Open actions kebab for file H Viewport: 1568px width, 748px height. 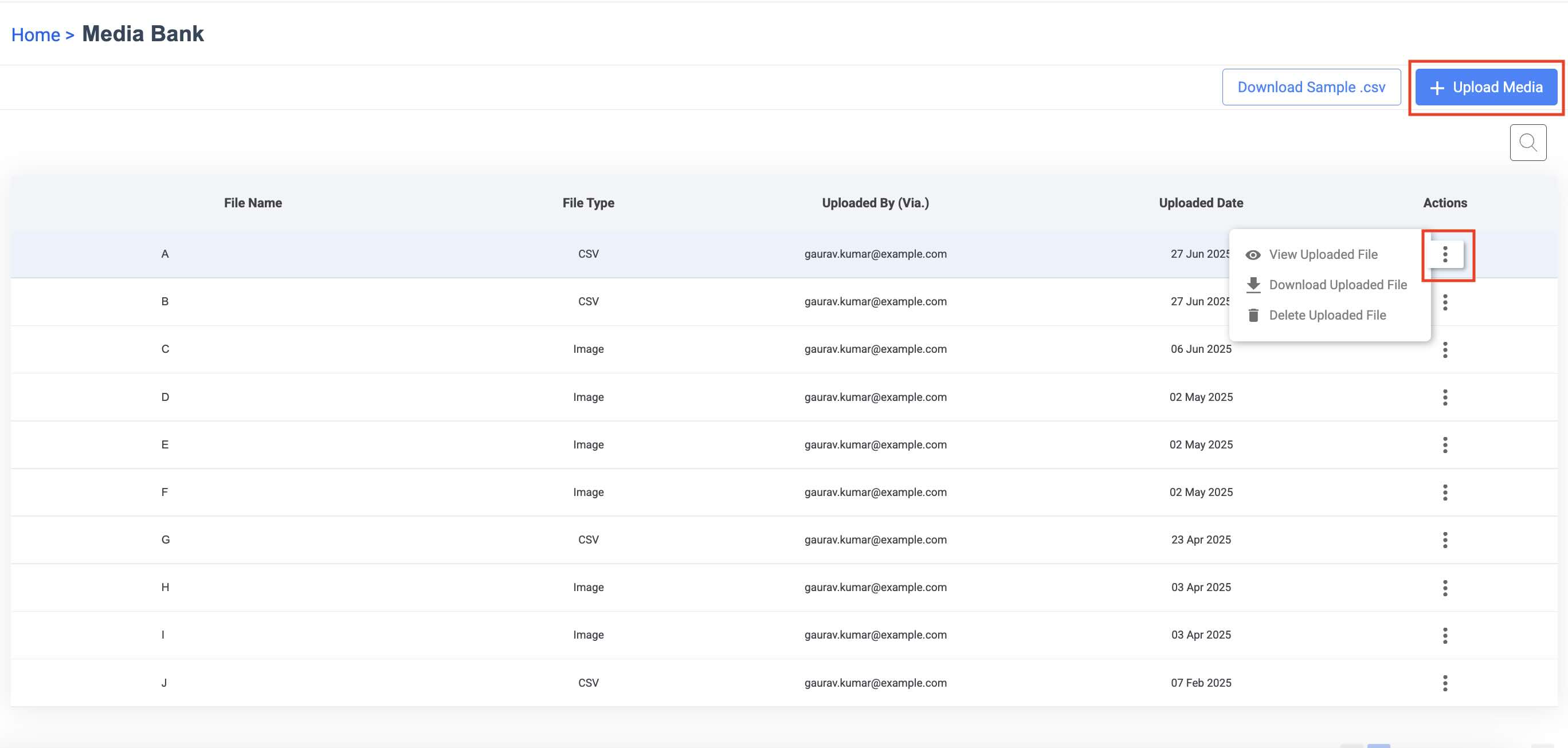[x=1444, y=588]
